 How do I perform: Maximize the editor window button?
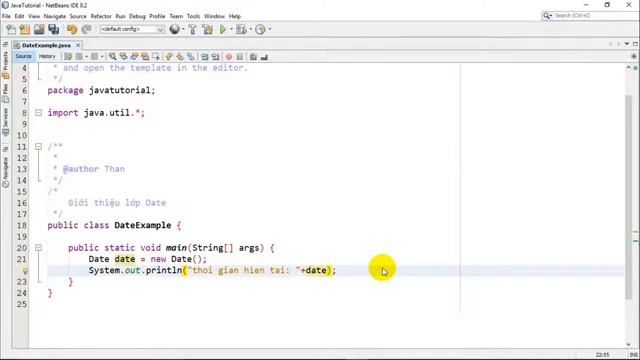click(x=636, y=44)
